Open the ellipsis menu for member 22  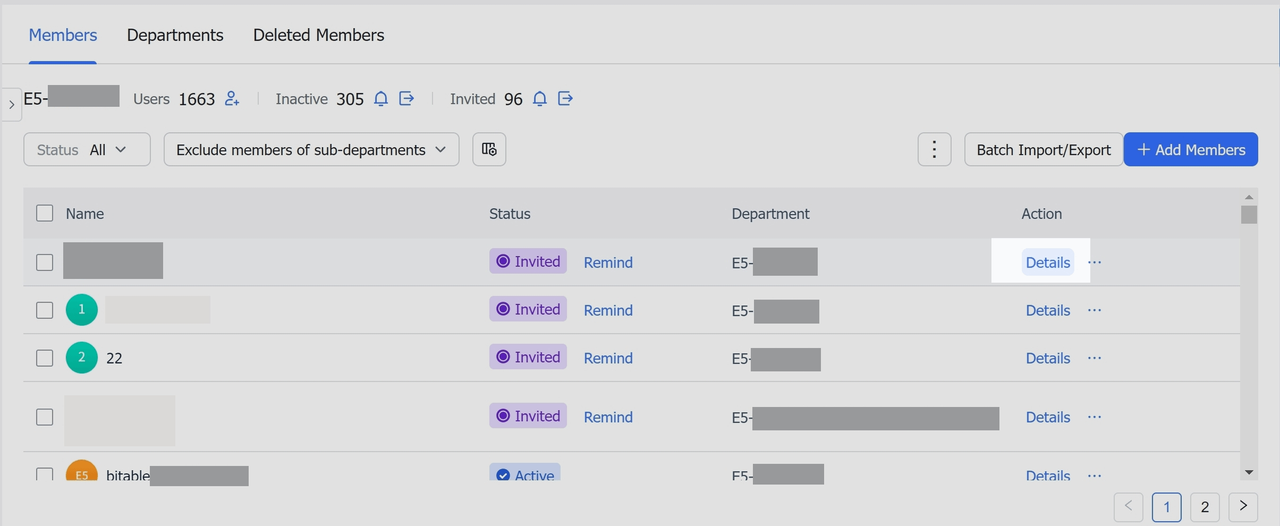tap(1094, 358)
